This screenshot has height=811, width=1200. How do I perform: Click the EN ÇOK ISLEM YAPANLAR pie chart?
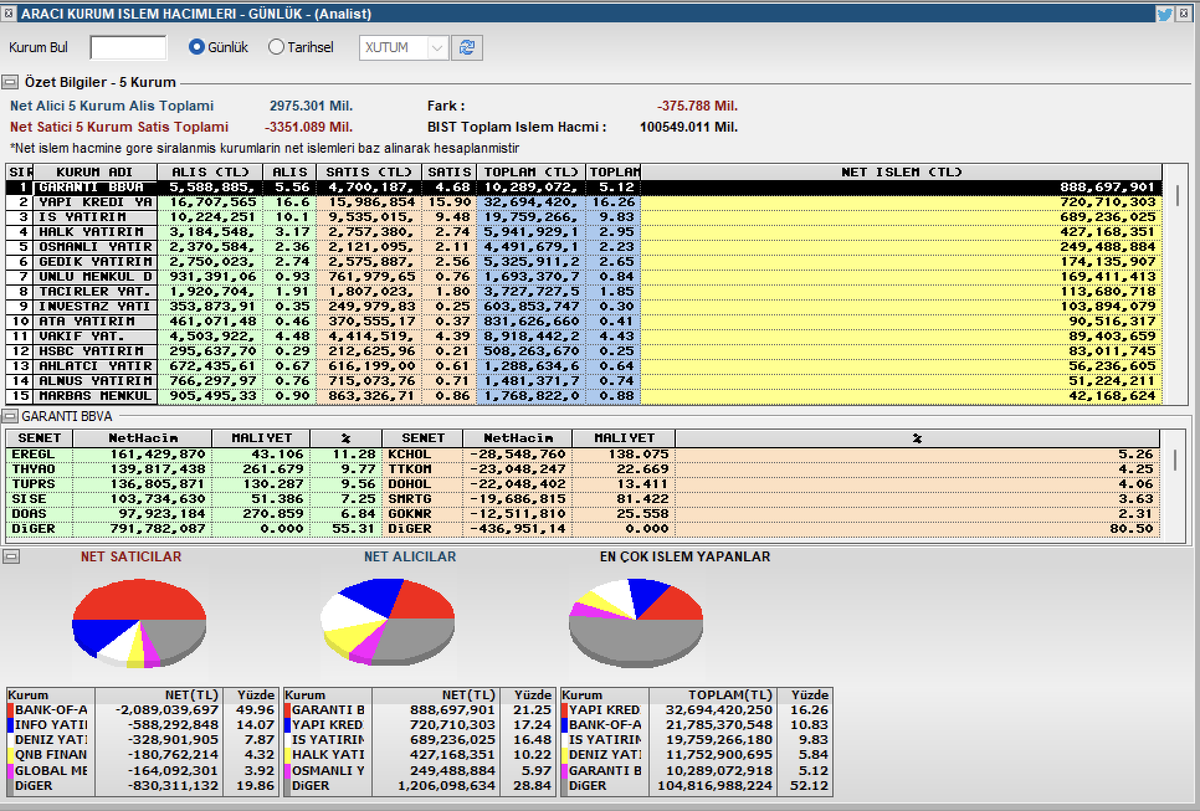[x=635, y=623]
